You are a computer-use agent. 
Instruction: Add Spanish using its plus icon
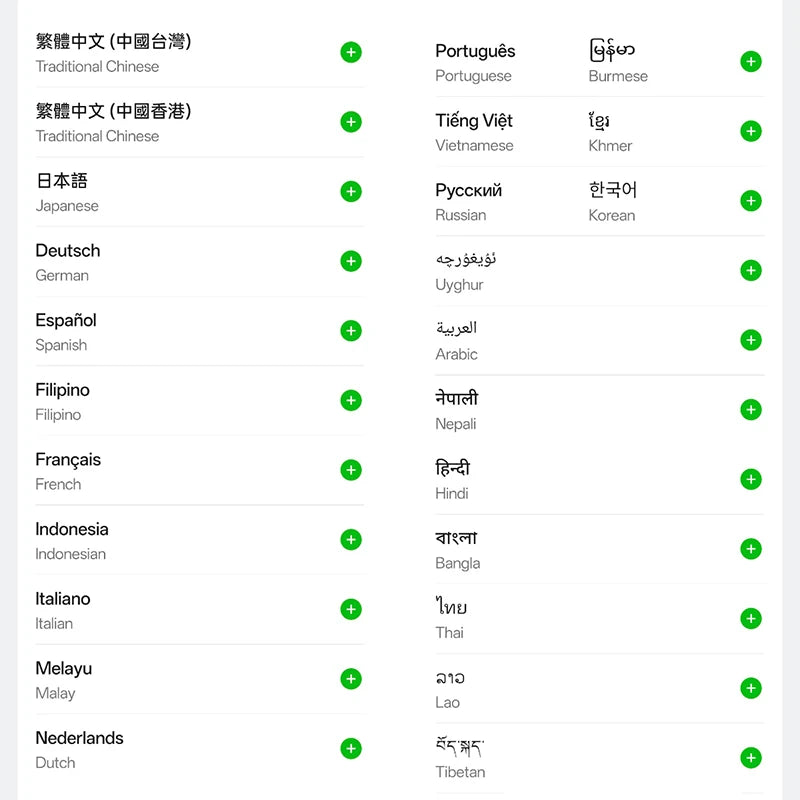[x=351, y=331]
